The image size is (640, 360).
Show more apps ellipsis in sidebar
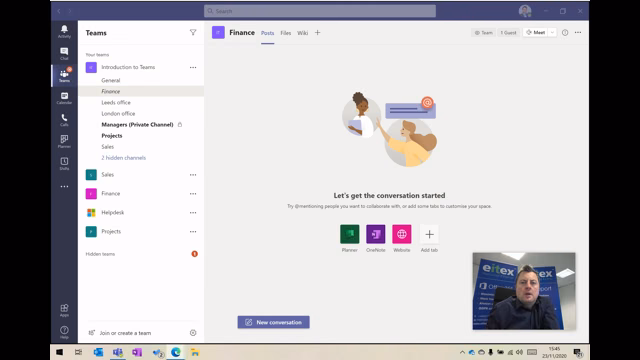[x=64, y=187]
